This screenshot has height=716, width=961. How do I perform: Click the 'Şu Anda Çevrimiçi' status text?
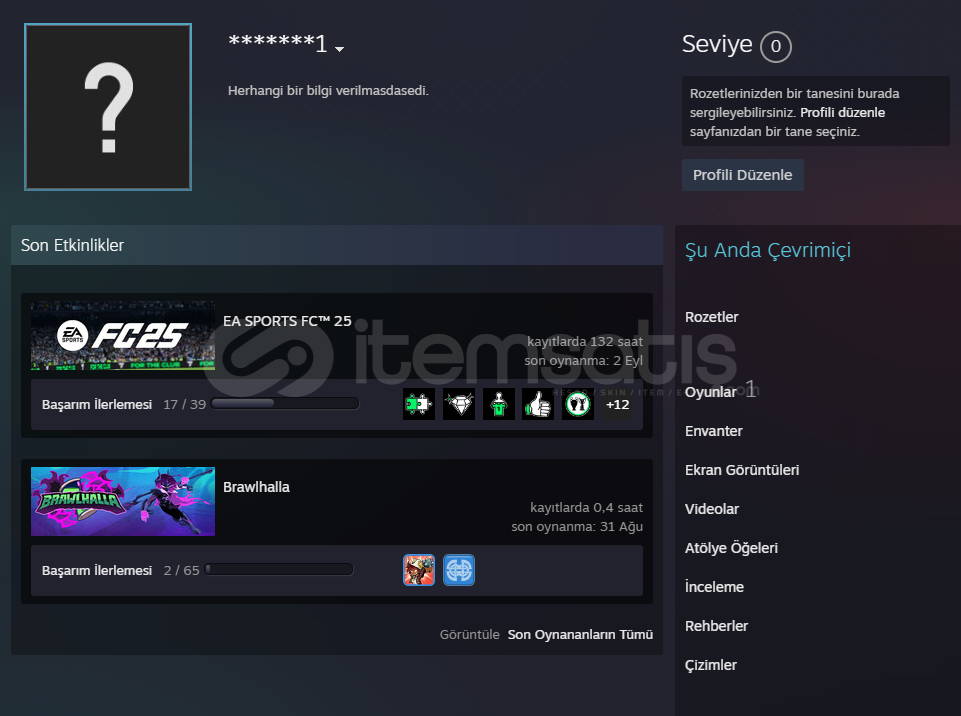[768, 250]
